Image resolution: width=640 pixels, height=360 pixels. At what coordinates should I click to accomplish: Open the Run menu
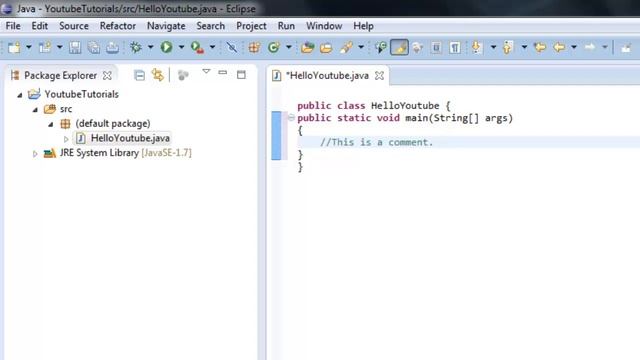(x=286, y=26)
